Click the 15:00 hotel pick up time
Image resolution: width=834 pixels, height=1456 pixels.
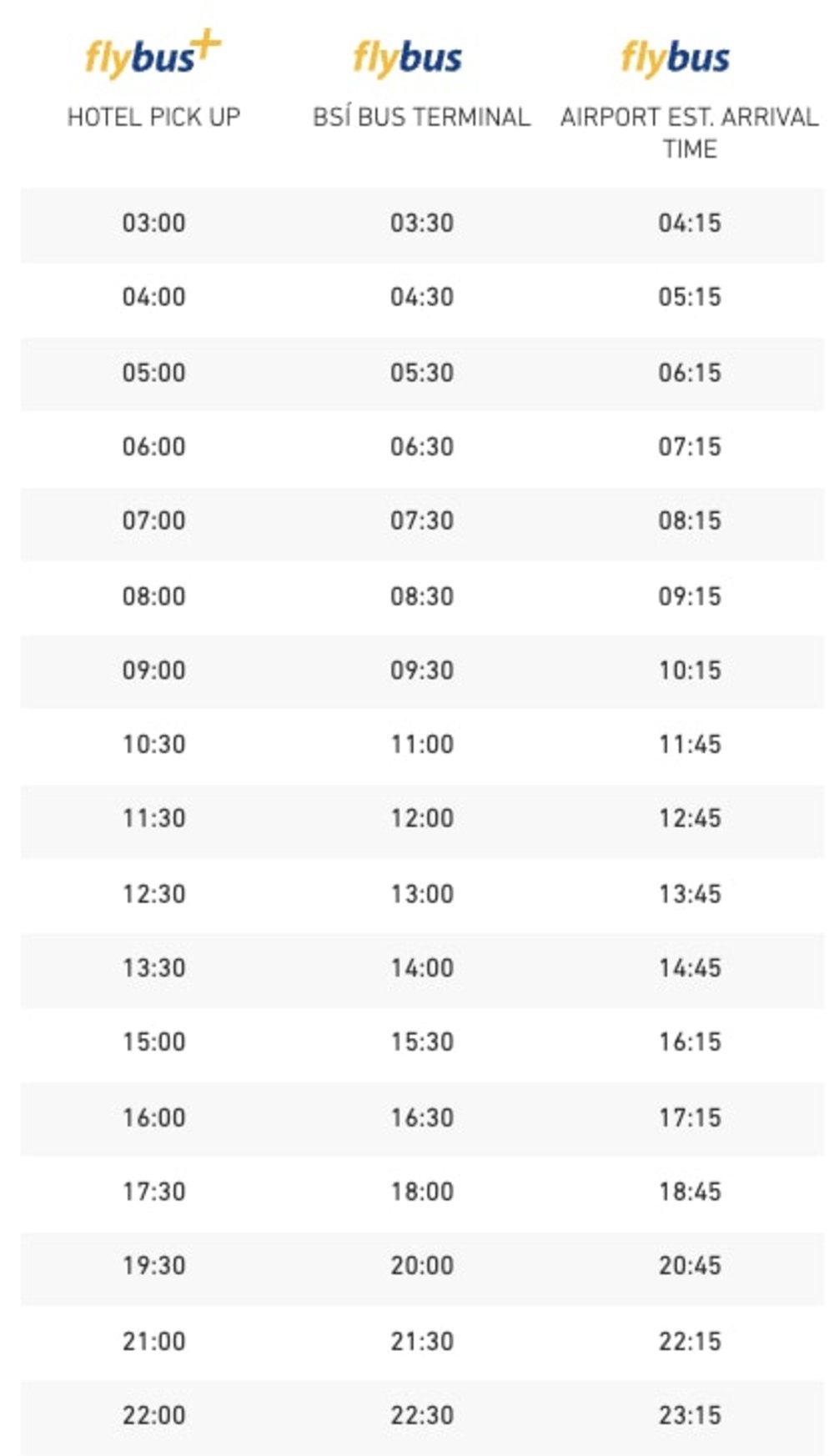coord(153,1042)
